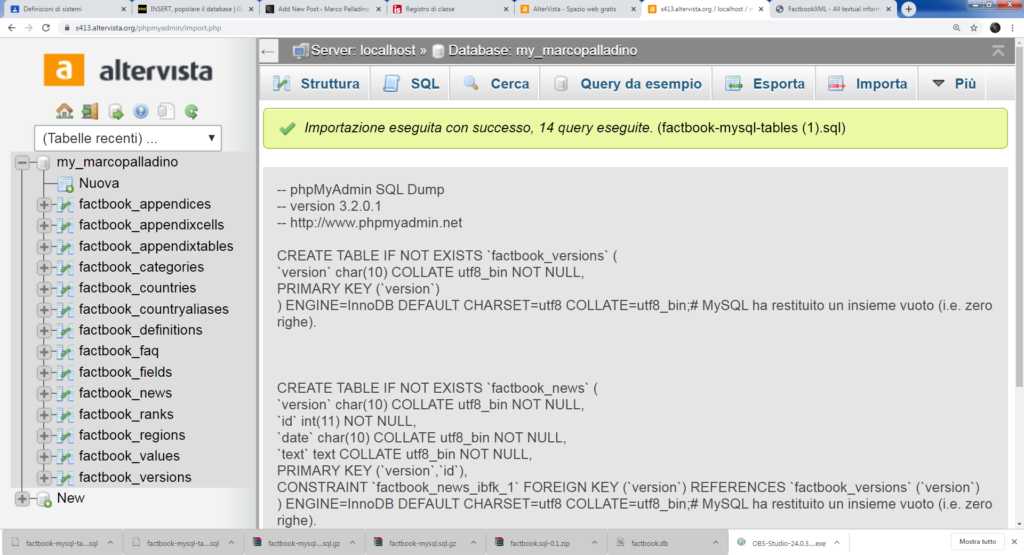1024x555 pixels.
Task: Click the back arrow beside Server breadcrumb
Action: point(268,50)
